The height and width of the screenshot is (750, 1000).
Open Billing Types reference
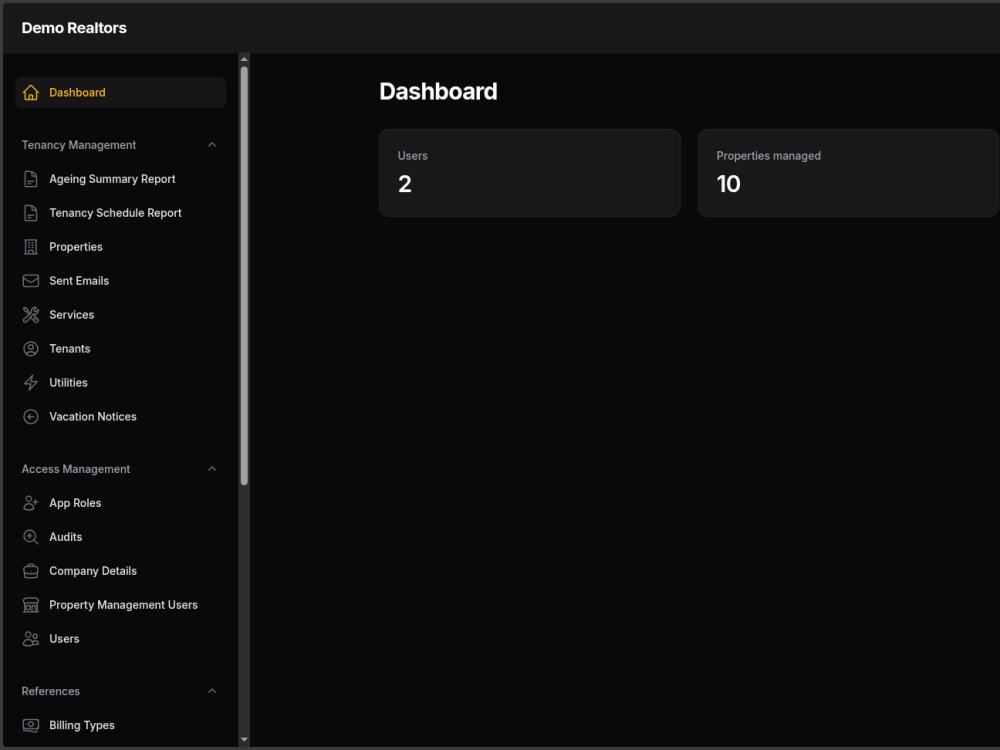121,725
